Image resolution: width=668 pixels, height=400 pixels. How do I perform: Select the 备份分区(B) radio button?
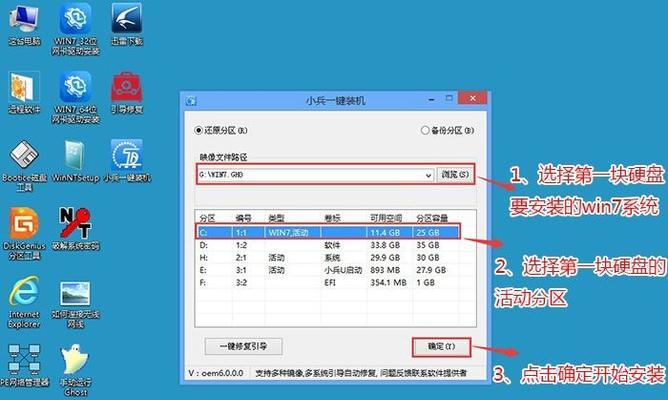click(425, 130)
